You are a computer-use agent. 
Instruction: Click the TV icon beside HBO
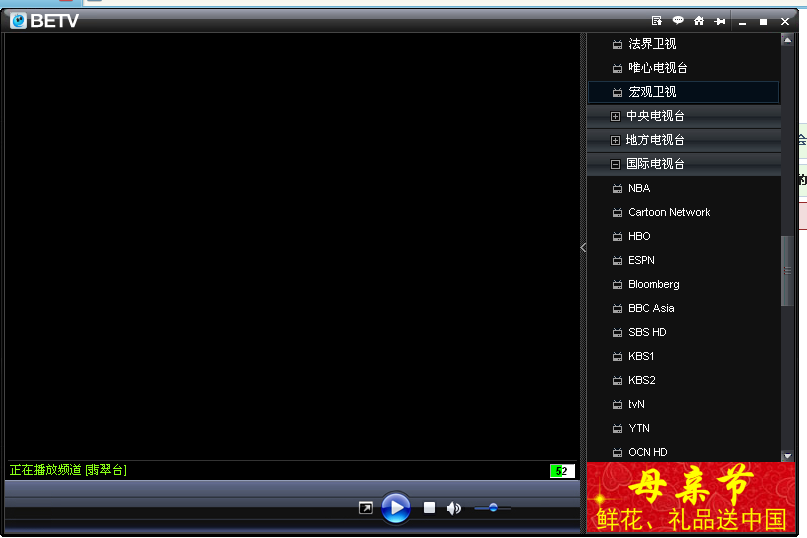617,237
